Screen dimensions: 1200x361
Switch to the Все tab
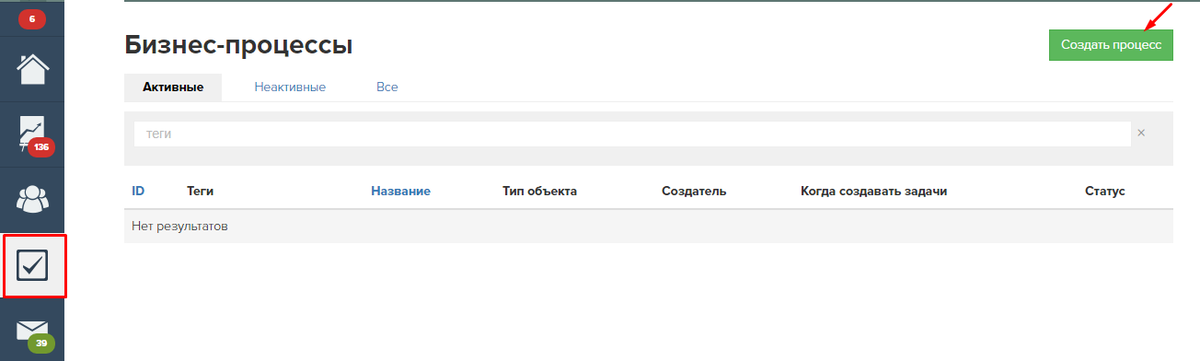click(x=387, y=87)
